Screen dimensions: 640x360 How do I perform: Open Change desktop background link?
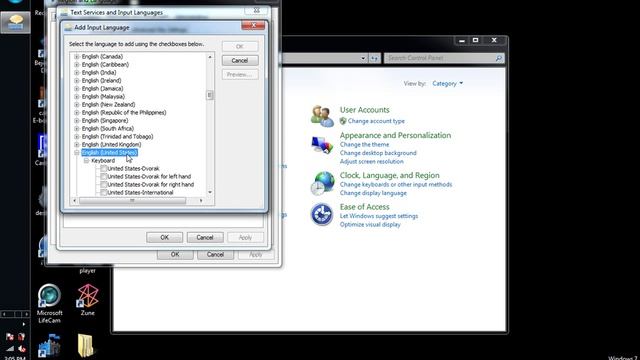pyautogui.click(x=378, y=153)
